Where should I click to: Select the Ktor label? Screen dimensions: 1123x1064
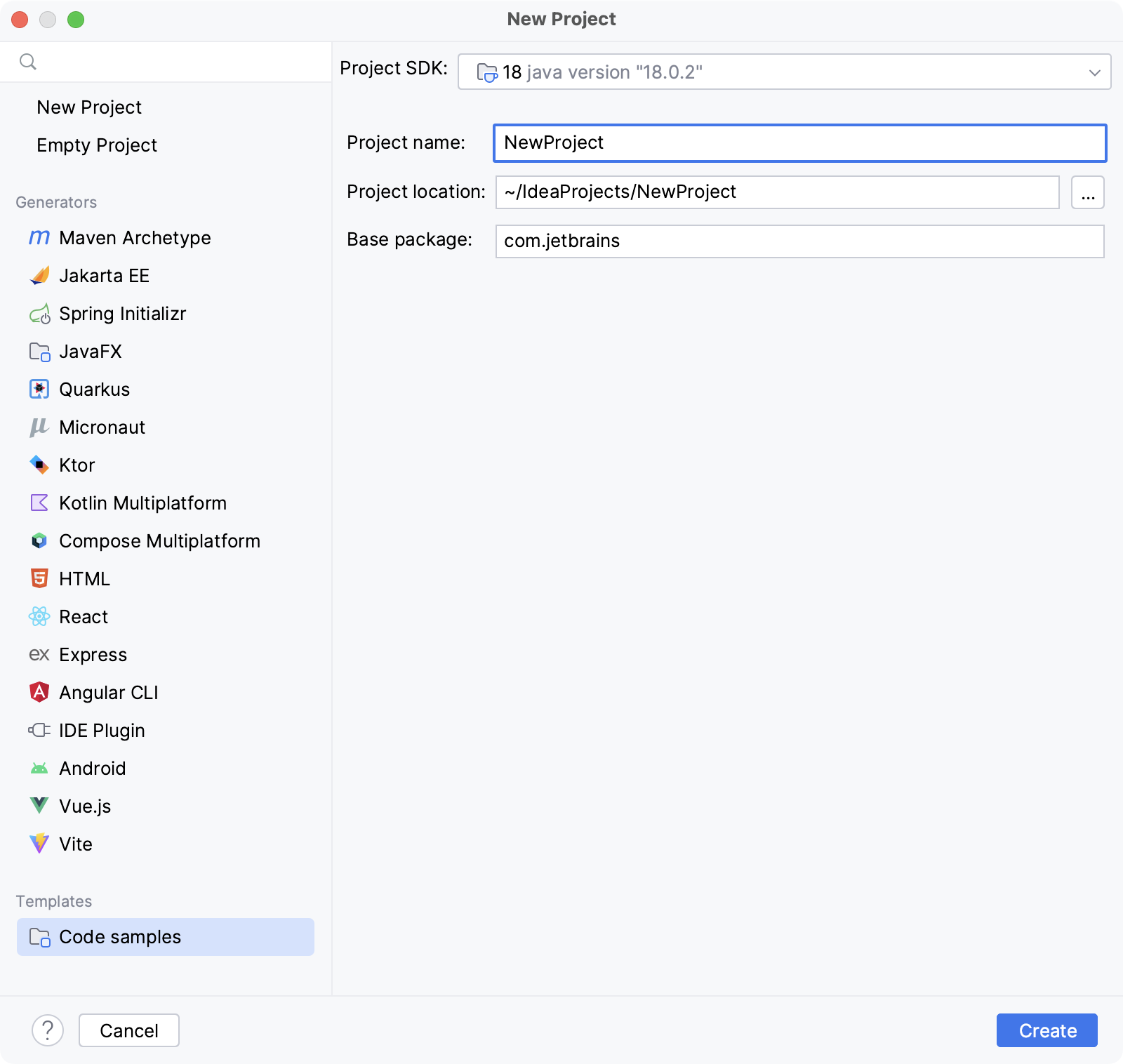tap(77, 465)
